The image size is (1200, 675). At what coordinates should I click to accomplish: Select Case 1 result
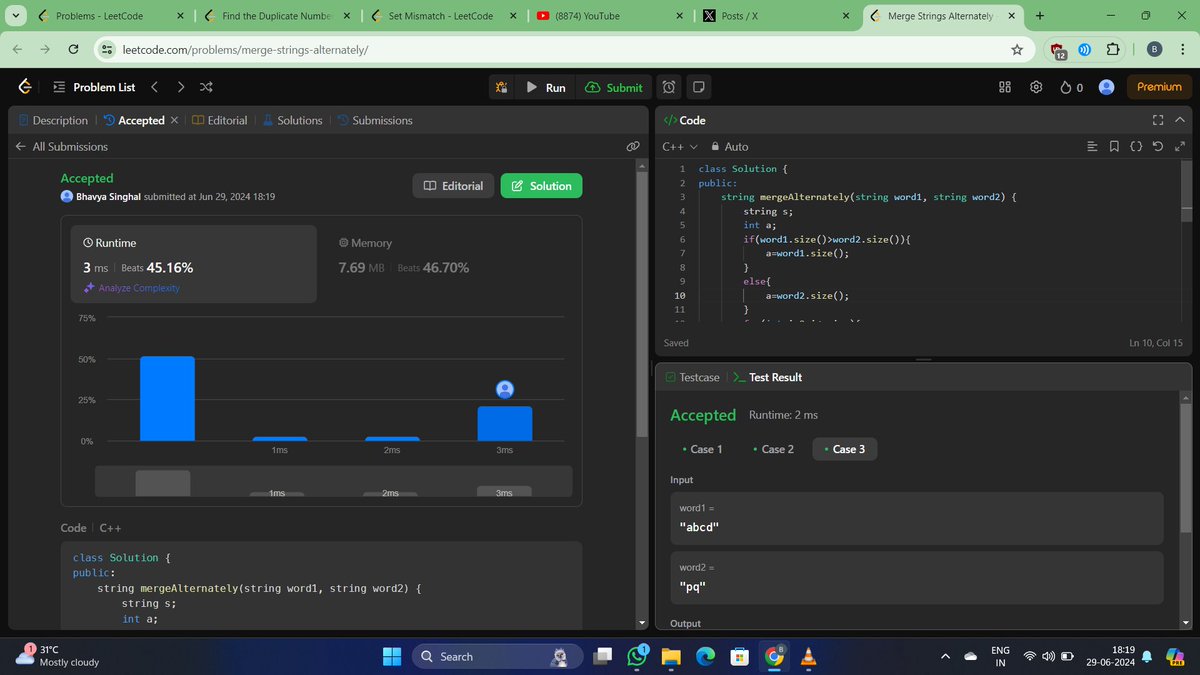[x=702, y=449]
